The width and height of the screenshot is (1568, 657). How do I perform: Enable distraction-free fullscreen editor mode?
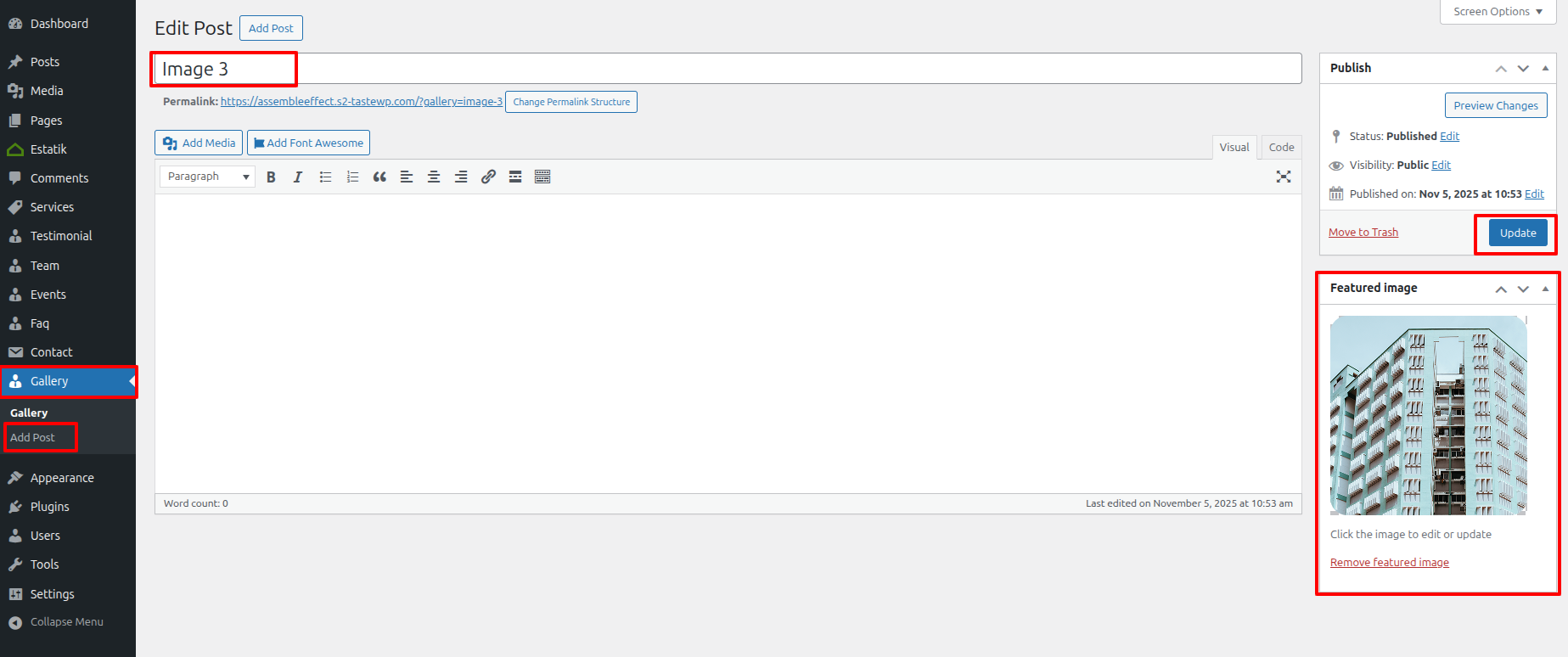coord(1283,177)
